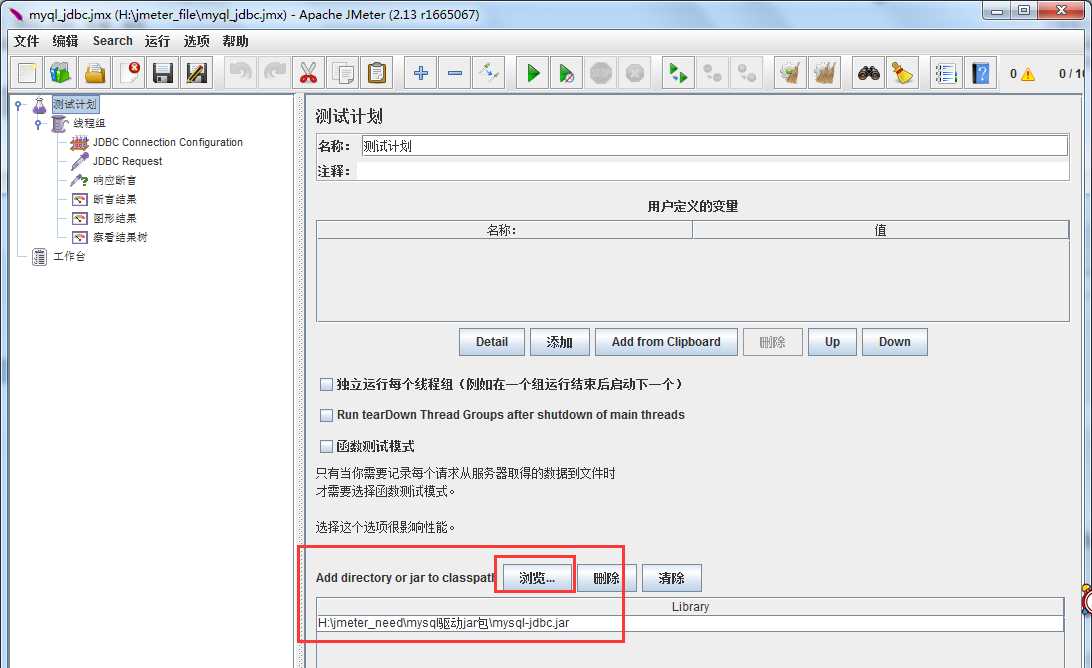
Task: Click the grey Stop test icon
Action: (x=601, y=72)
